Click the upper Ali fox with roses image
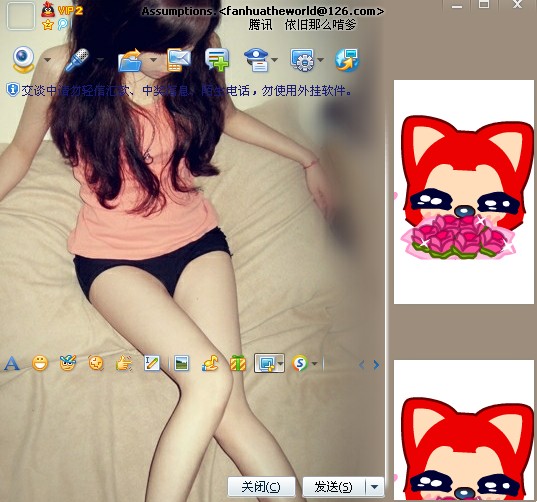The image size is (537, 502). coord(464,192)
